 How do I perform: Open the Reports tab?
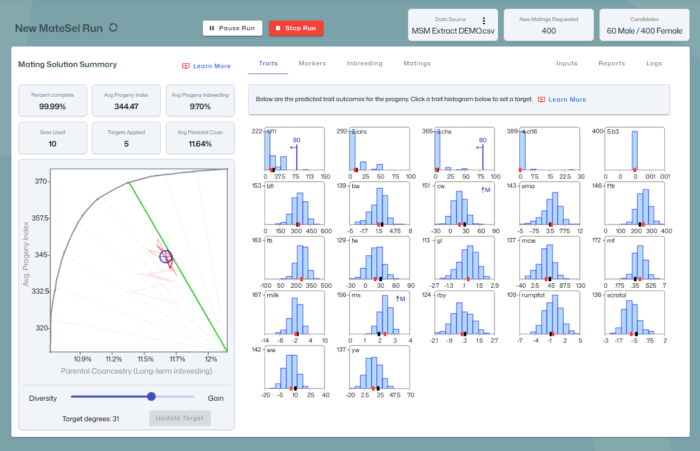(x=611, y=63)
